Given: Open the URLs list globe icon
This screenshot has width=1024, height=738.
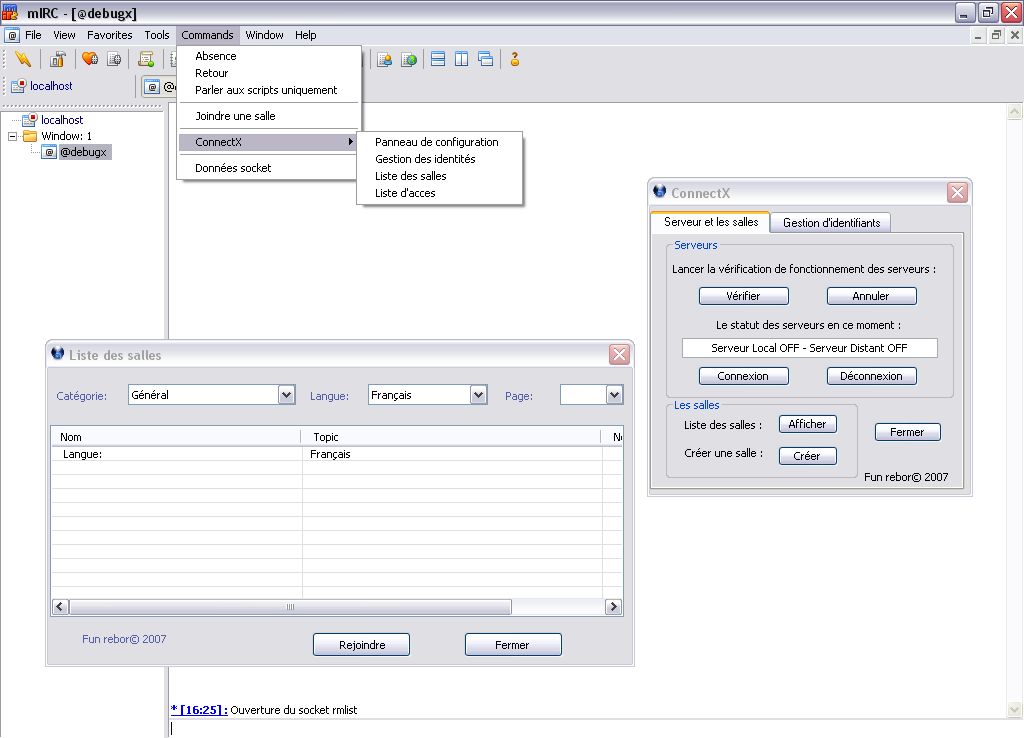Looking at the screenshot, I should pyautogui.click(x=409, y=59).
